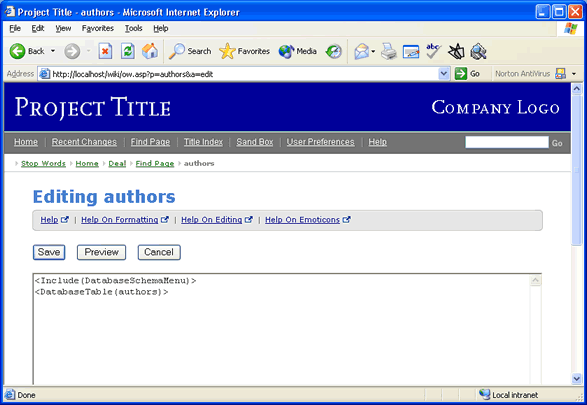Open the Find Page breadcrumb link
This screenshot has width=587, height=405.
[155, 164]
